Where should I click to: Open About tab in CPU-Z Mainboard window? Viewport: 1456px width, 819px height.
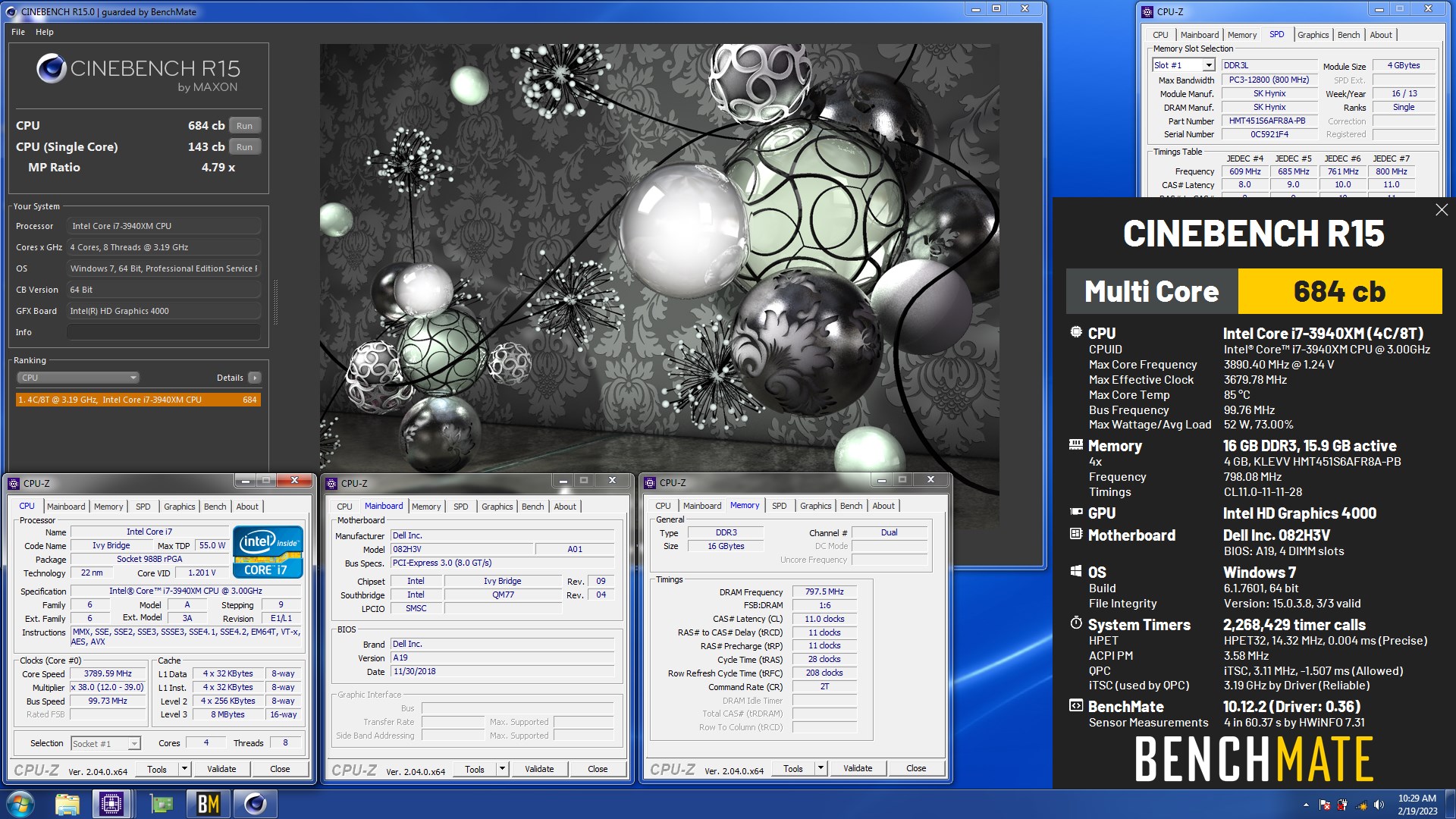click(565, 507)
